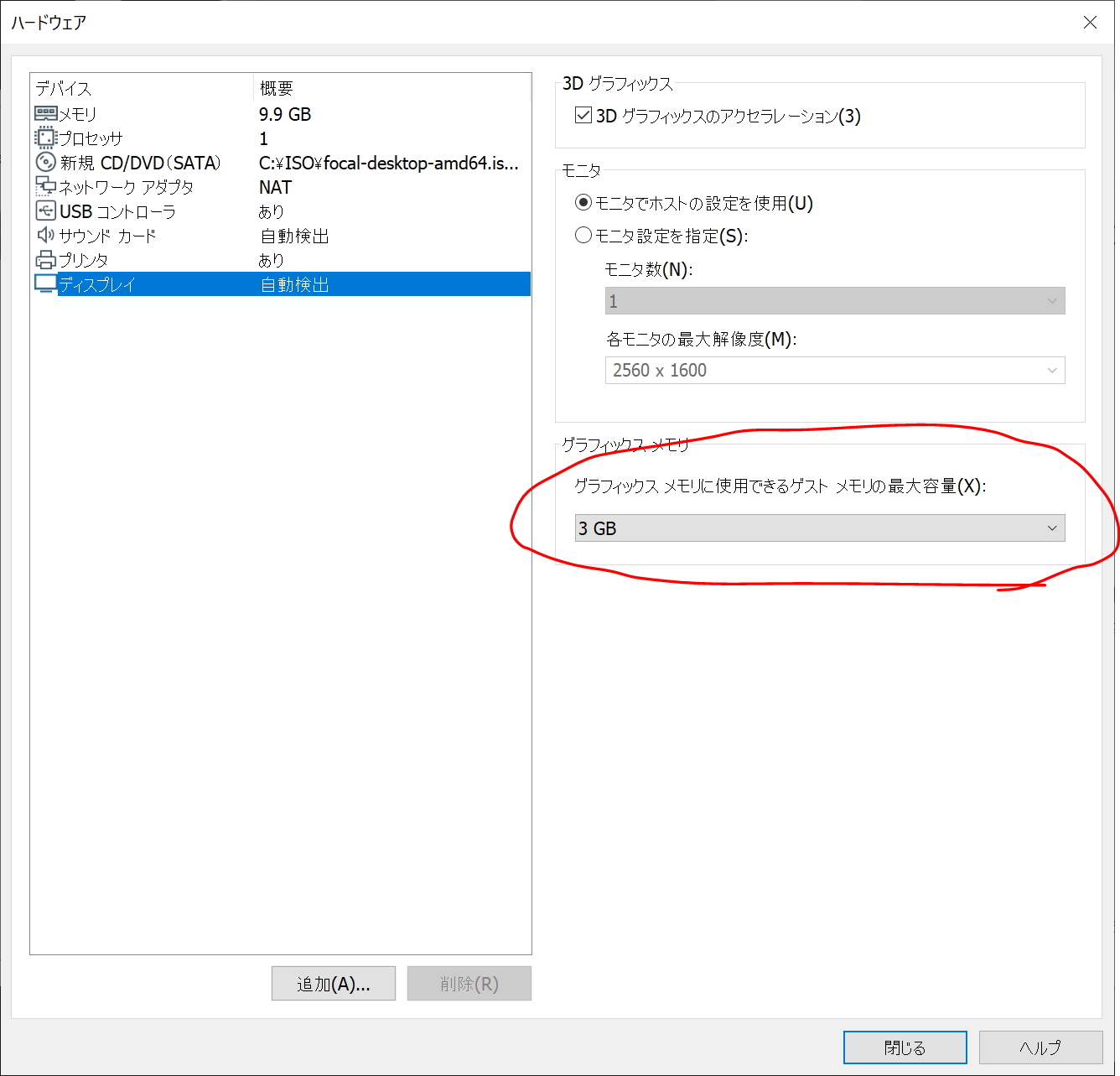1120x1076 pixels.
Task: Select the サウンド カード row label
Action: click(107, 236)
